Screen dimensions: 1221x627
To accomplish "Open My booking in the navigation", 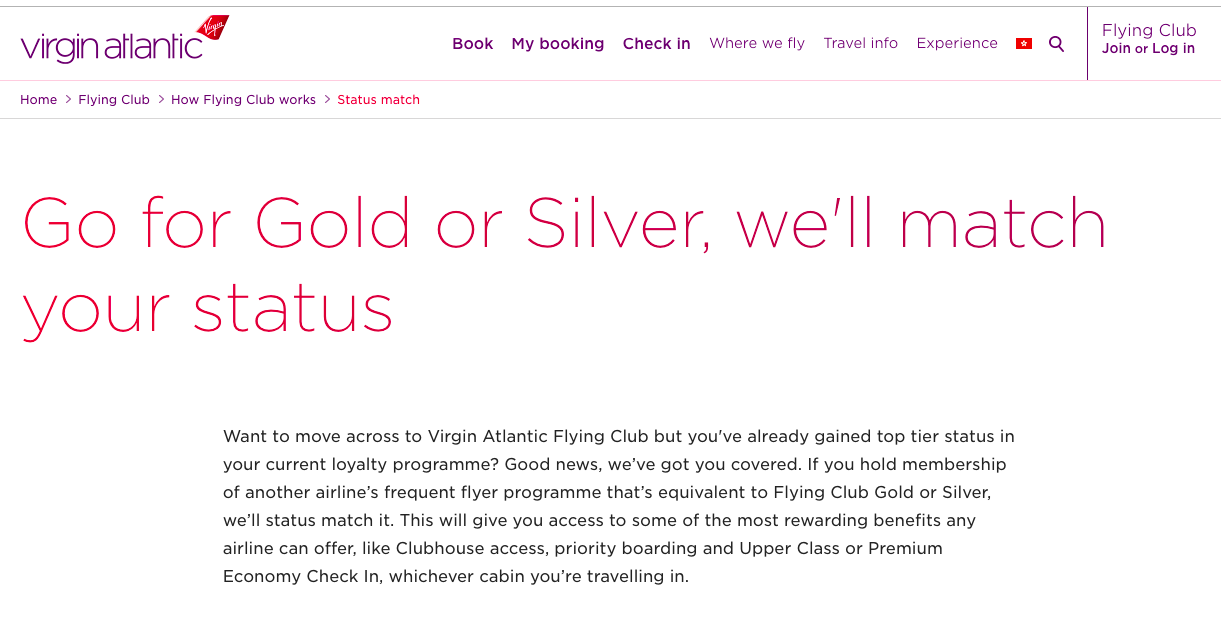I will (558, 44).
